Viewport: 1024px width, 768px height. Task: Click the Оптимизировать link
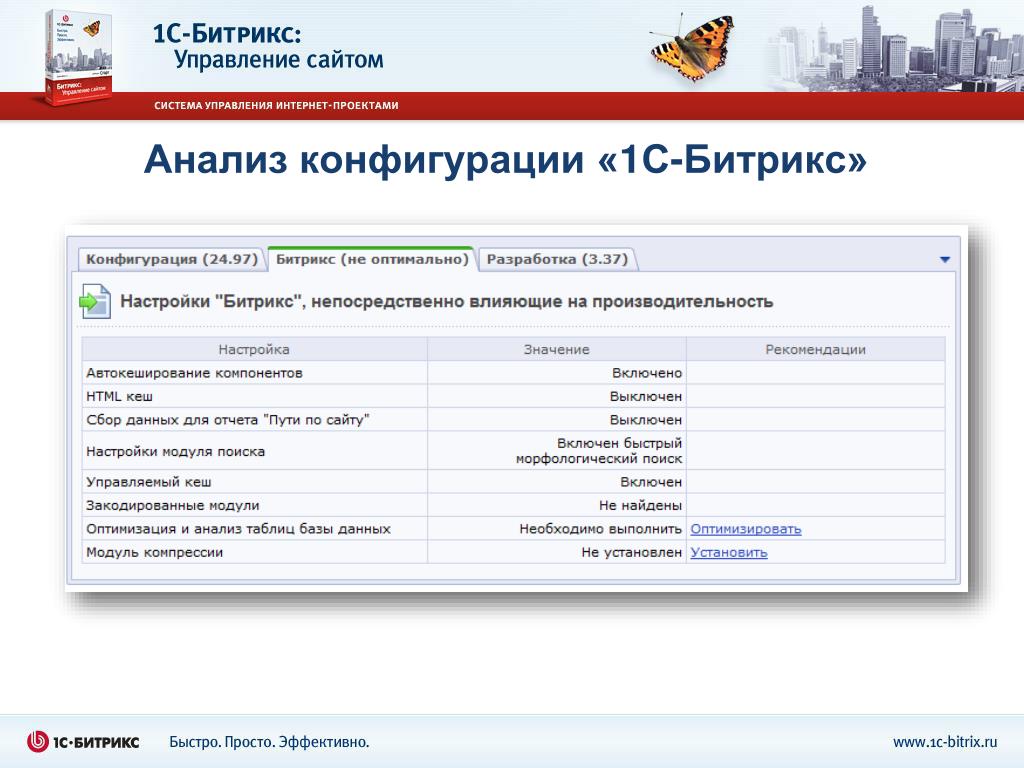pos(746,529)
